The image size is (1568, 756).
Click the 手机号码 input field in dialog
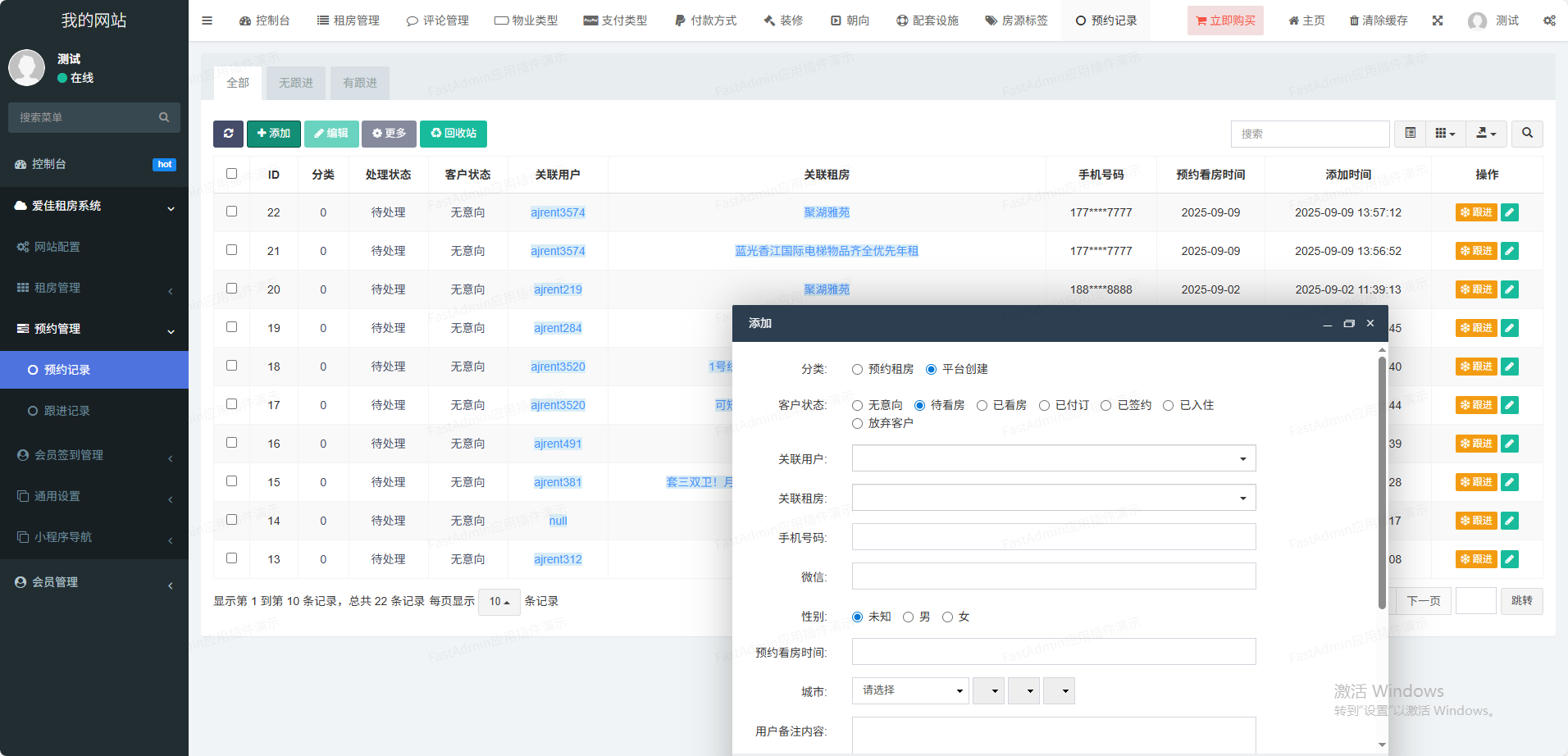1054,537
